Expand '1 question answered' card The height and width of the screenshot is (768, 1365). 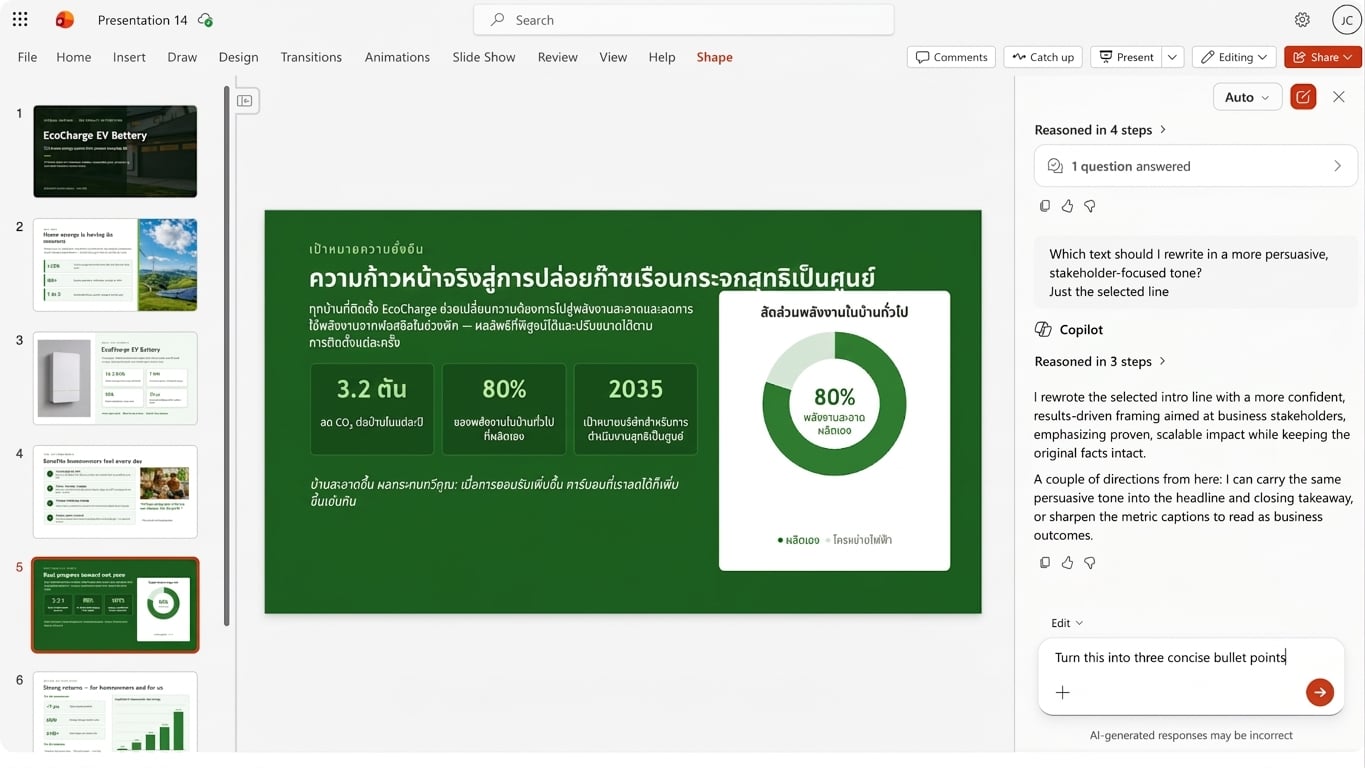coord(1195,166)
